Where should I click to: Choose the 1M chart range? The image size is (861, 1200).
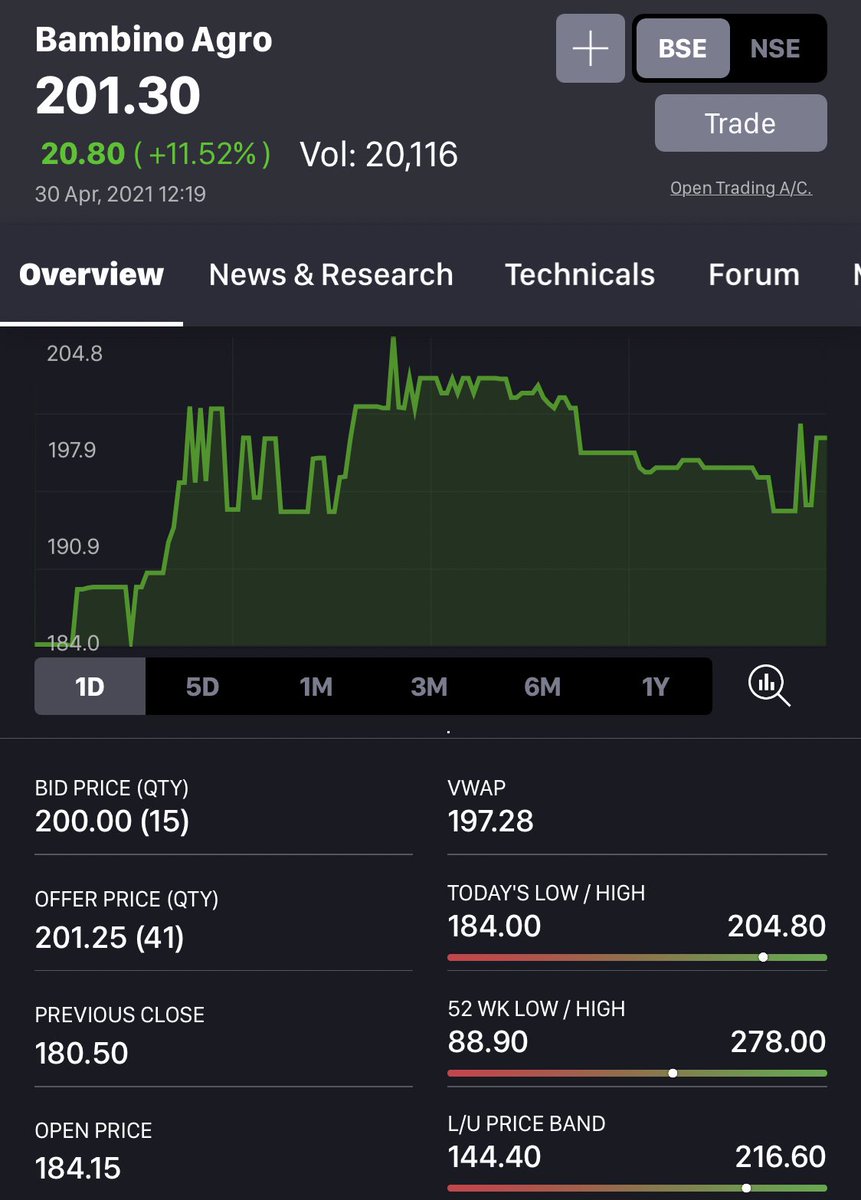click(316, 686)
